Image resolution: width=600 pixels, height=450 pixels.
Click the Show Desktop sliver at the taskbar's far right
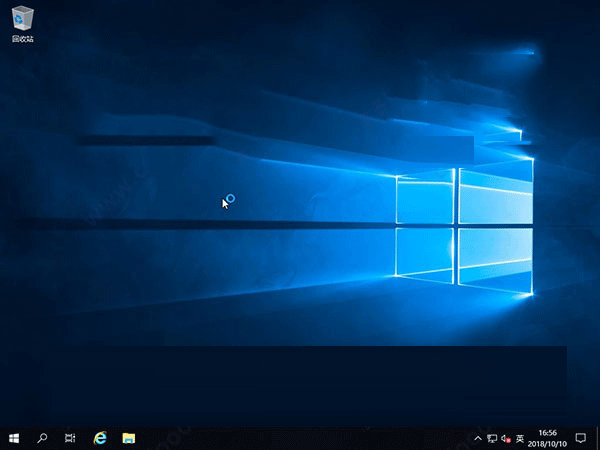598,438
